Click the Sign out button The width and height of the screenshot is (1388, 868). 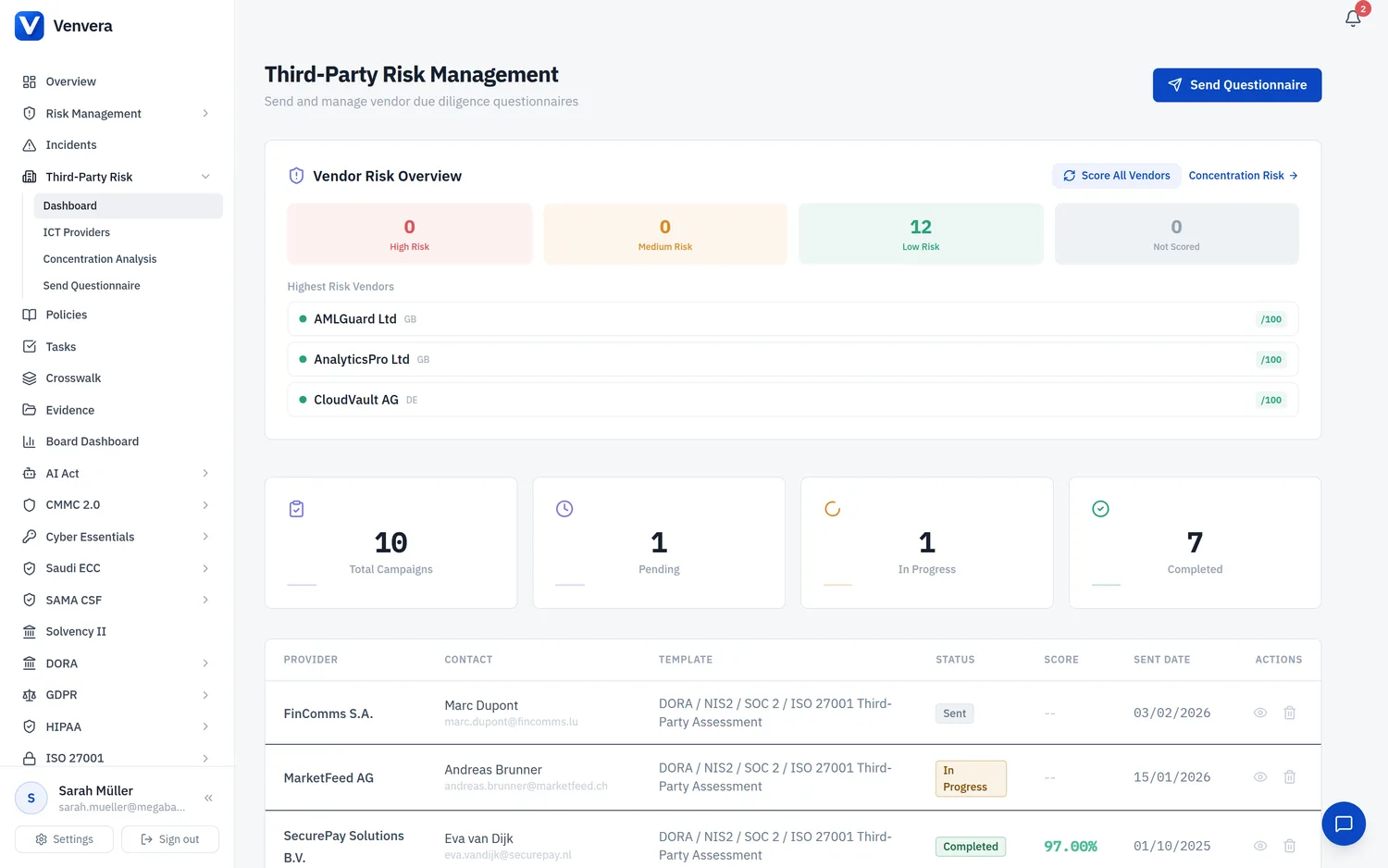coord(170,839)
